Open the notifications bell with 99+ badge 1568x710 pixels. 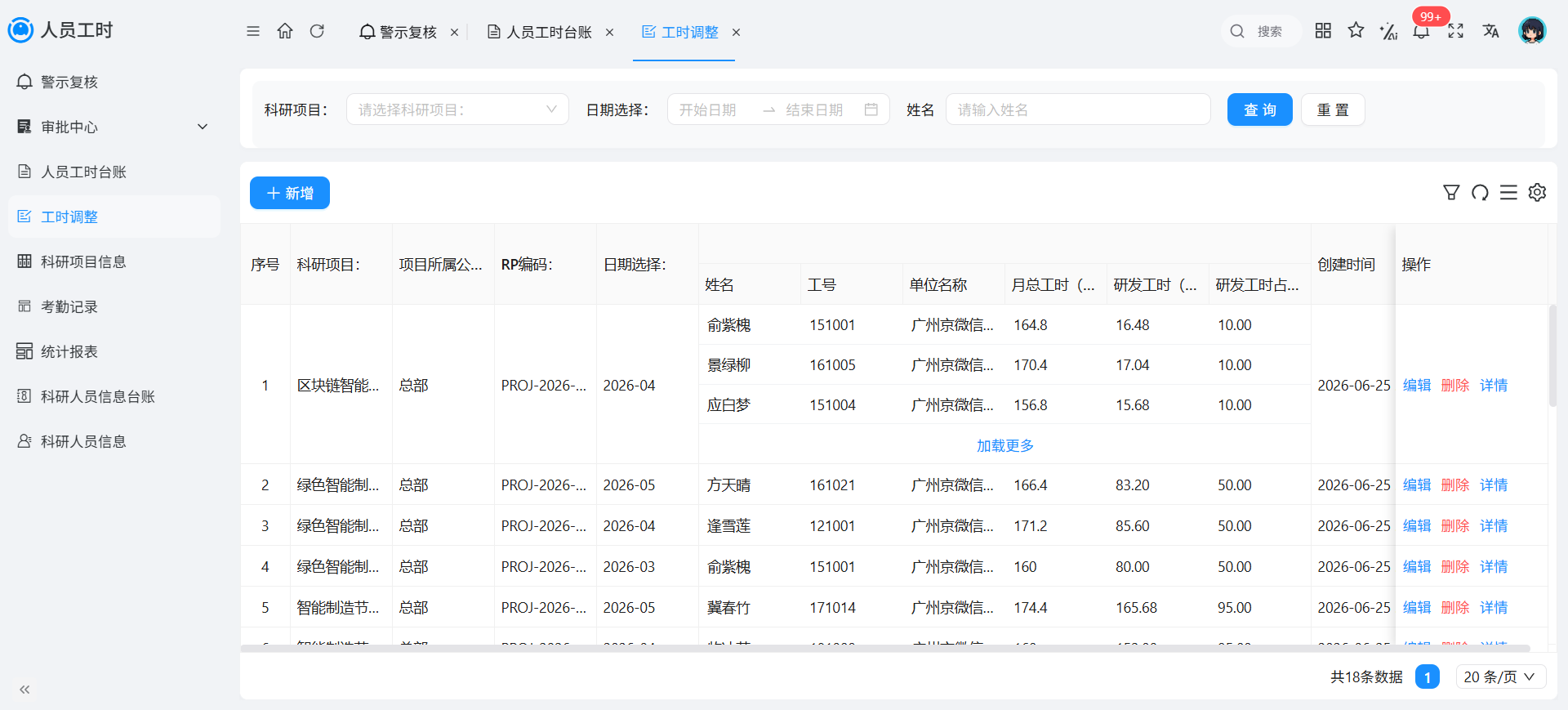(1422, 31)
